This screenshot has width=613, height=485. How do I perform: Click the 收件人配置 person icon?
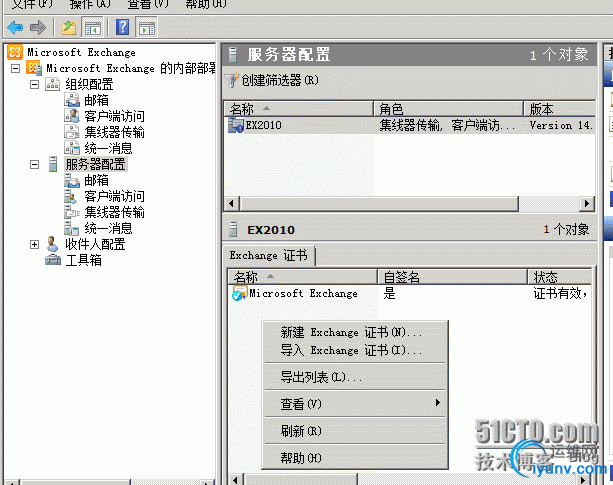(x=52, y=244)
